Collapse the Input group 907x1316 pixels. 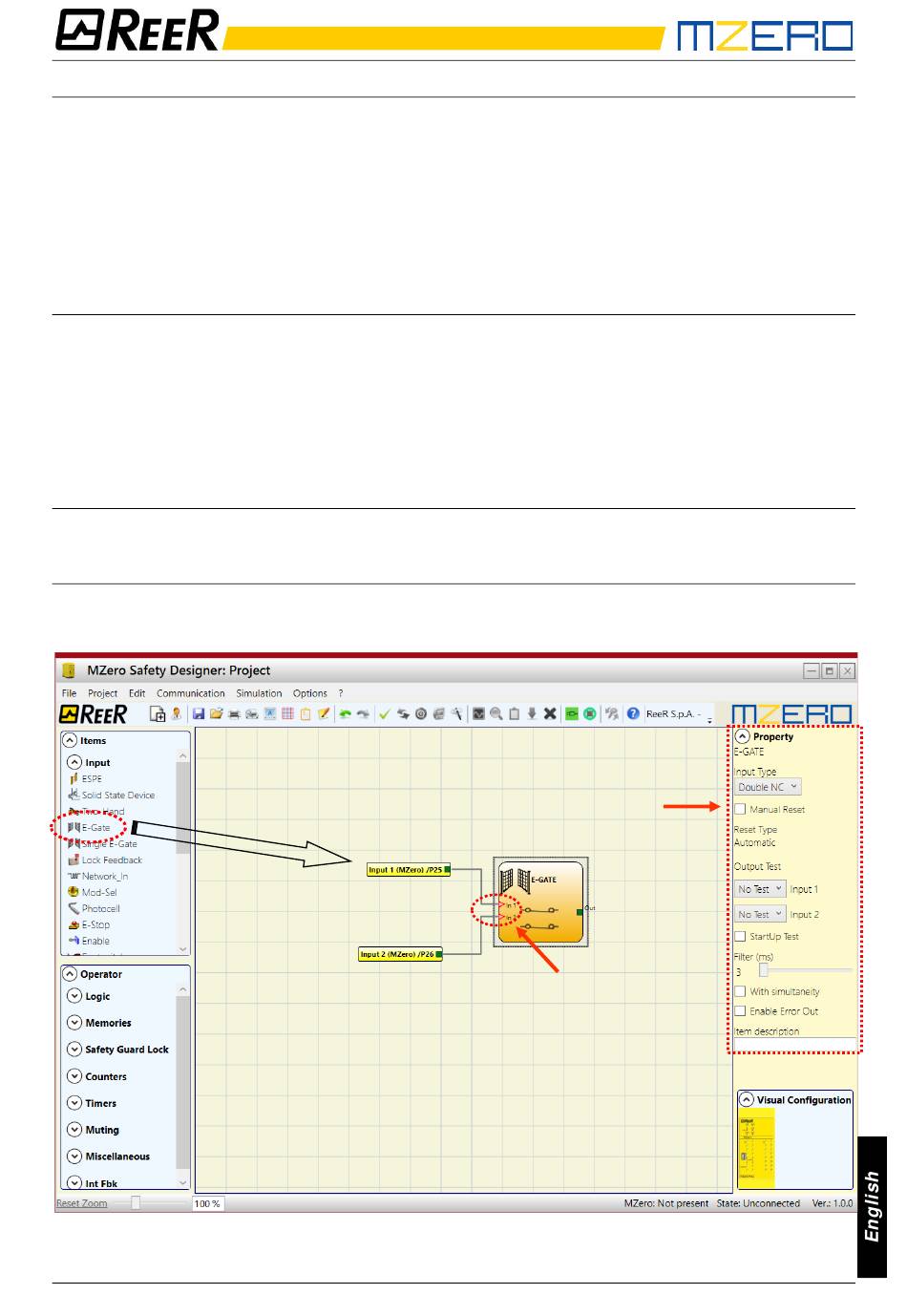point(74,762)
